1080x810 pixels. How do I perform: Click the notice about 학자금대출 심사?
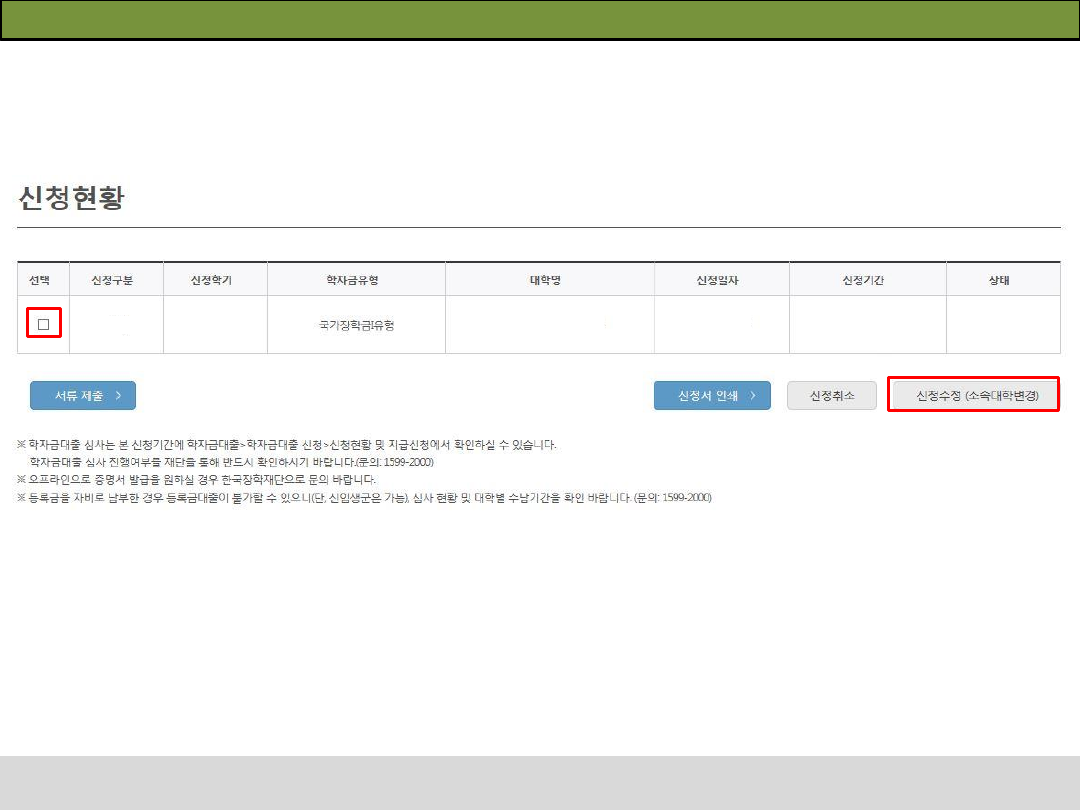(x=290, y=445)
